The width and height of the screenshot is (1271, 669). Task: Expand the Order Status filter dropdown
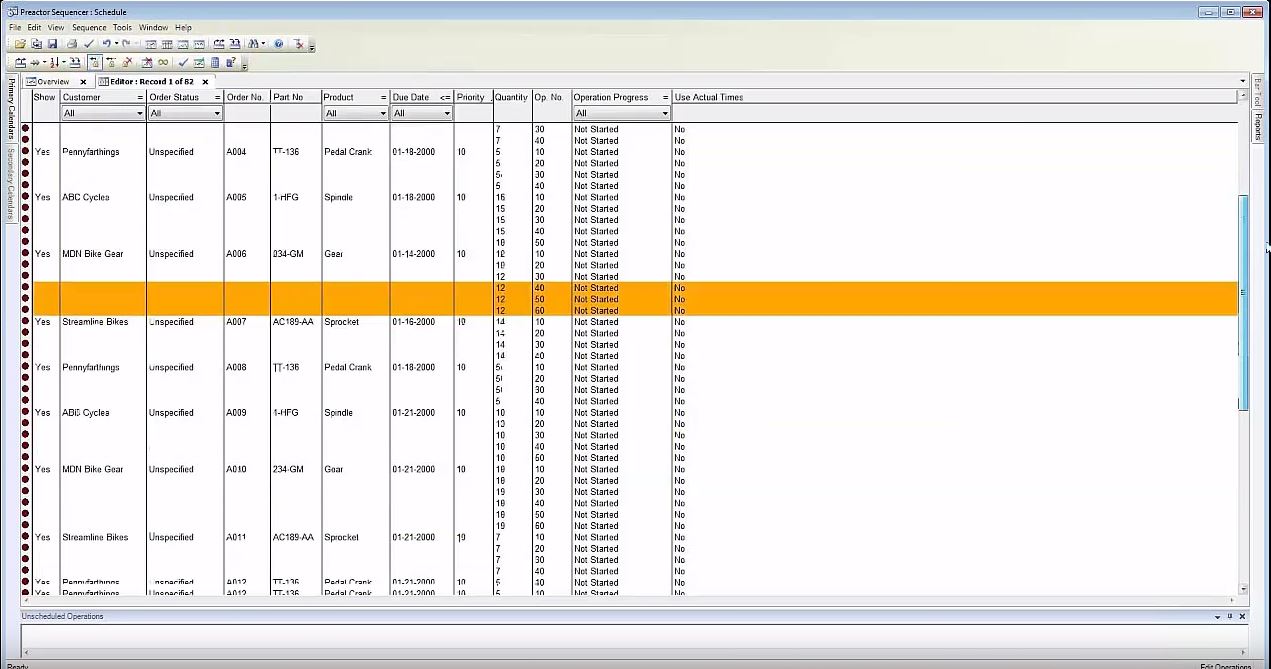coord(216,114)
